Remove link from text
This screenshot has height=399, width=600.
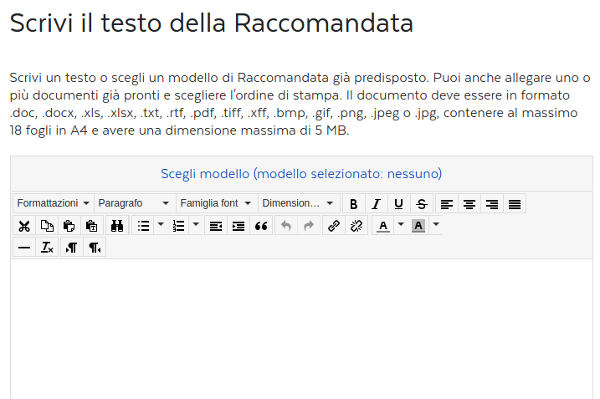coord(356,226)
